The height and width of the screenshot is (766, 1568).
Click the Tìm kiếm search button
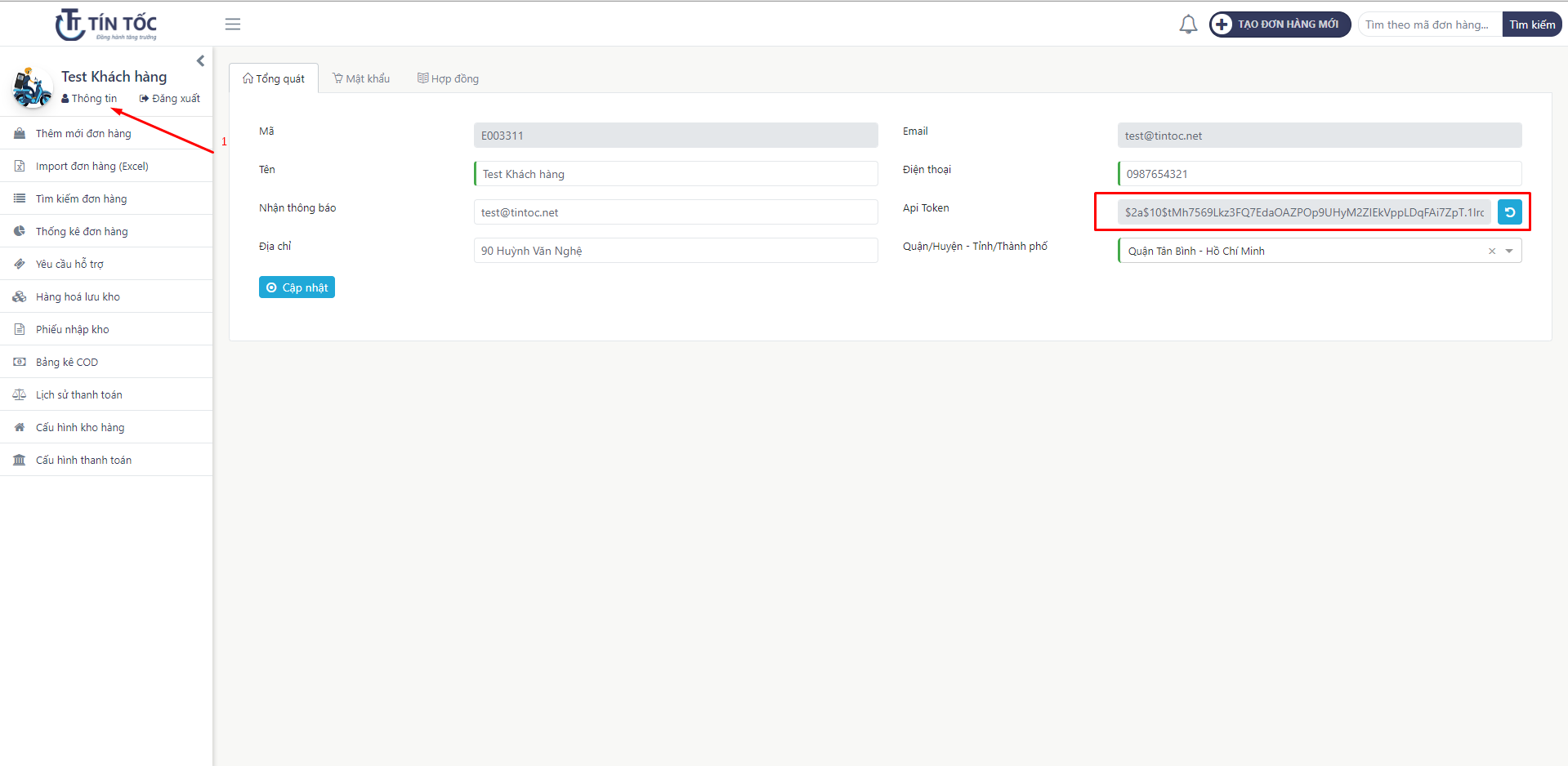1531,24
